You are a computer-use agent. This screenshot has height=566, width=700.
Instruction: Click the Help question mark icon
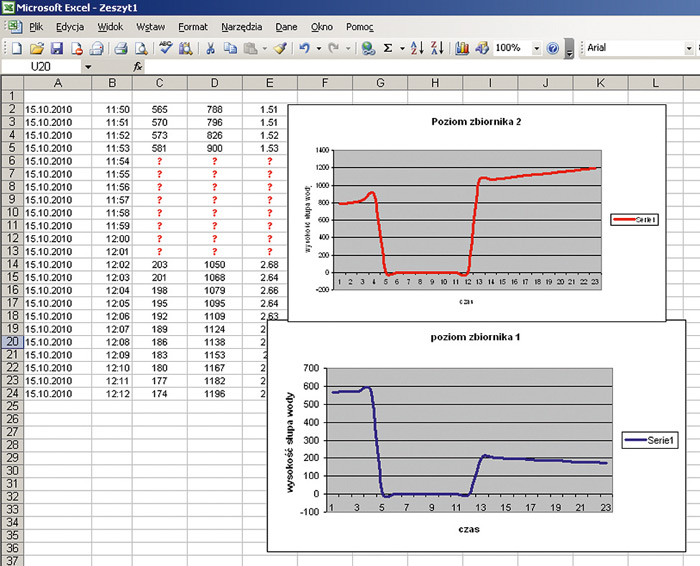pyautogui.click(x=552, y=47)
